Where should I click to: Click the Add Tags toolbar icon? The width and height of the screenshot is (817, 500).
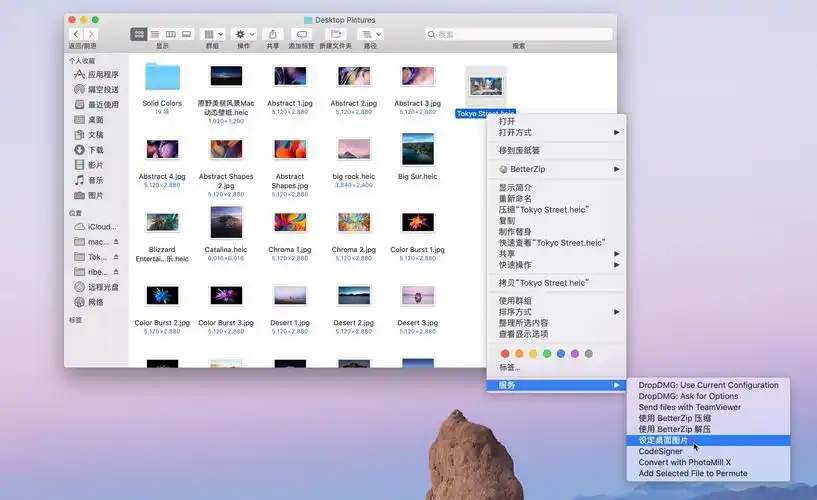point(301,34)
